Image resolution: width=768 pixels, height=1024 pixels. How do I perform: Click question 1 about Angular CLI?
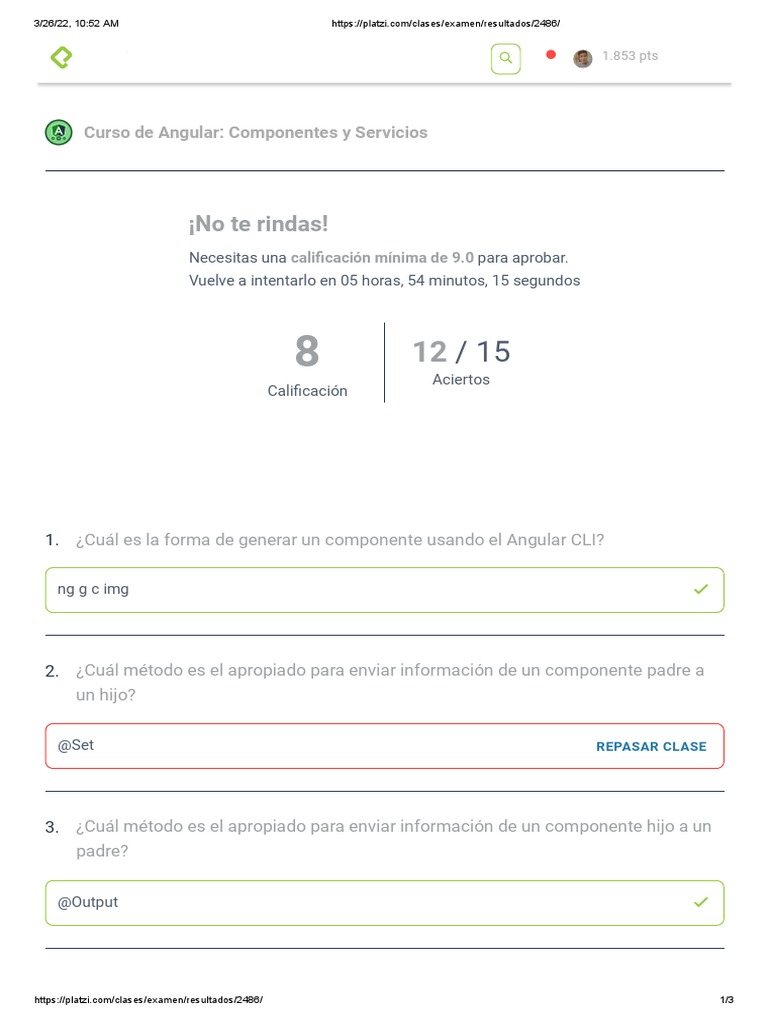tap(339, 540)
